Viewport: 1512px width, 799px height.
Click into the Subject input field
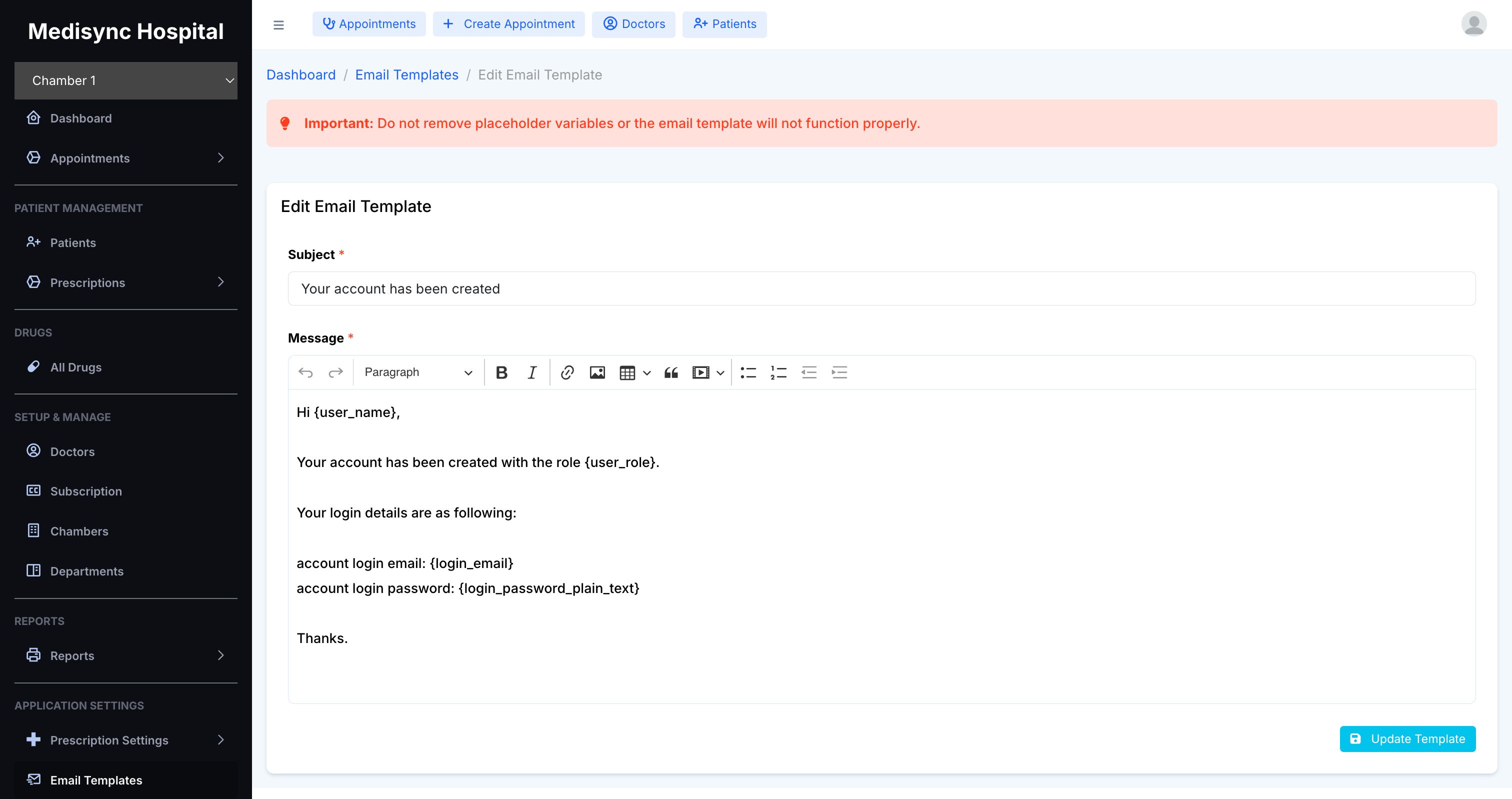click(881, 288)
